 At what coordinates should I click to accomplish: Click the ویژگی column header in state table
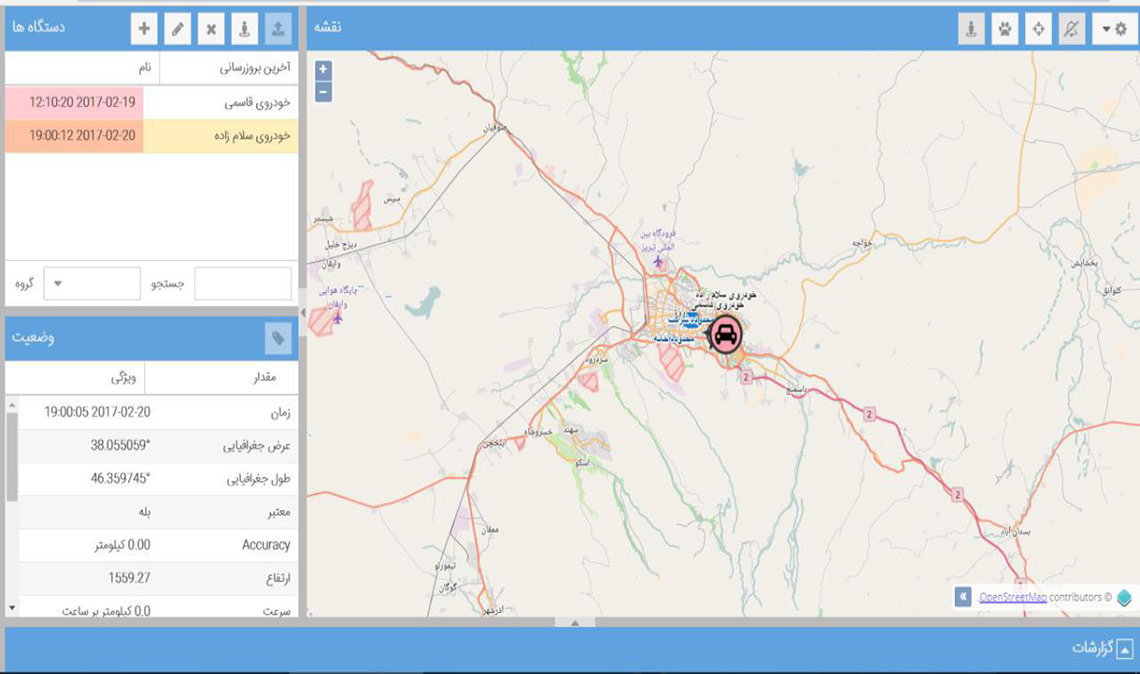[76, 378]
